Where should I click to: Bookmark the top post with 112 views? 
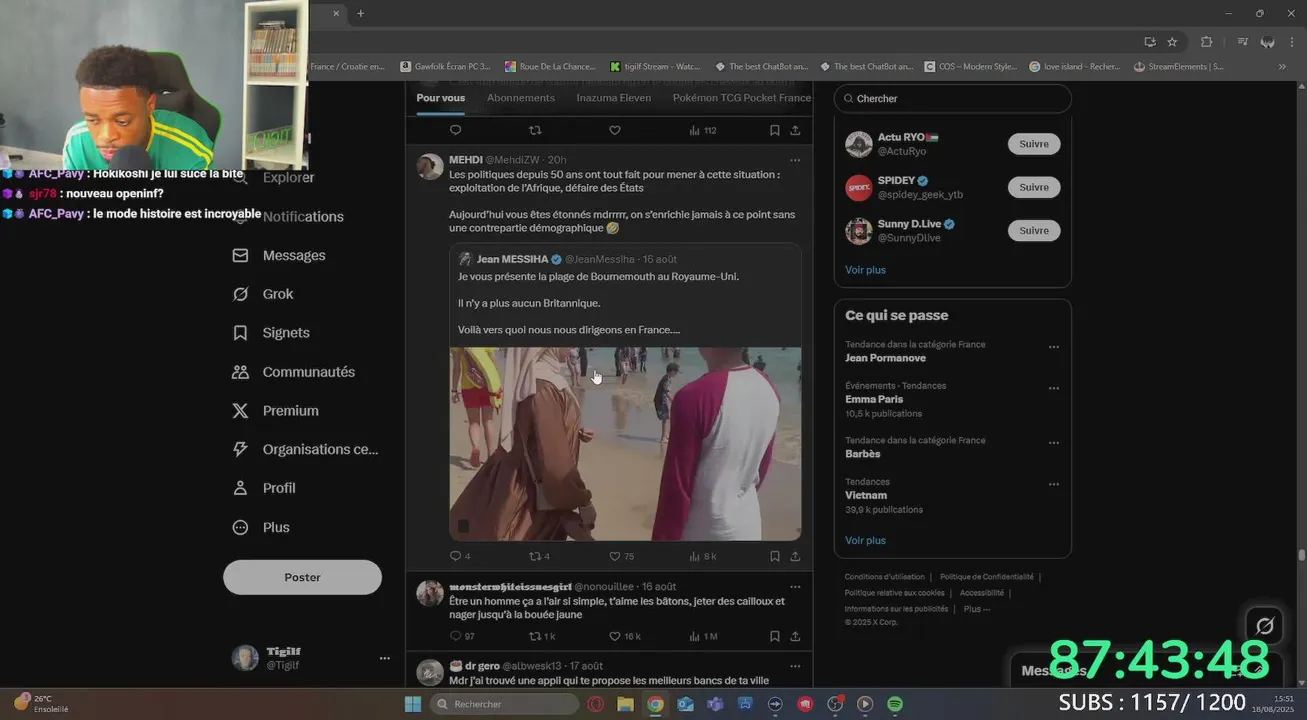775,130
